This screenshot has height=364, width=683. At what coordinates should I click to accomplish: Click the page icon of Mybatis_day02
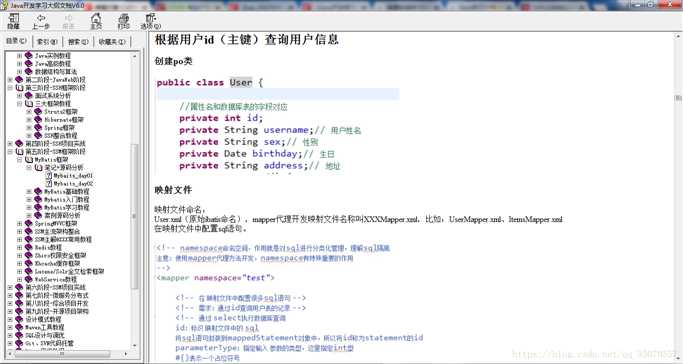[x=49, y=183]
